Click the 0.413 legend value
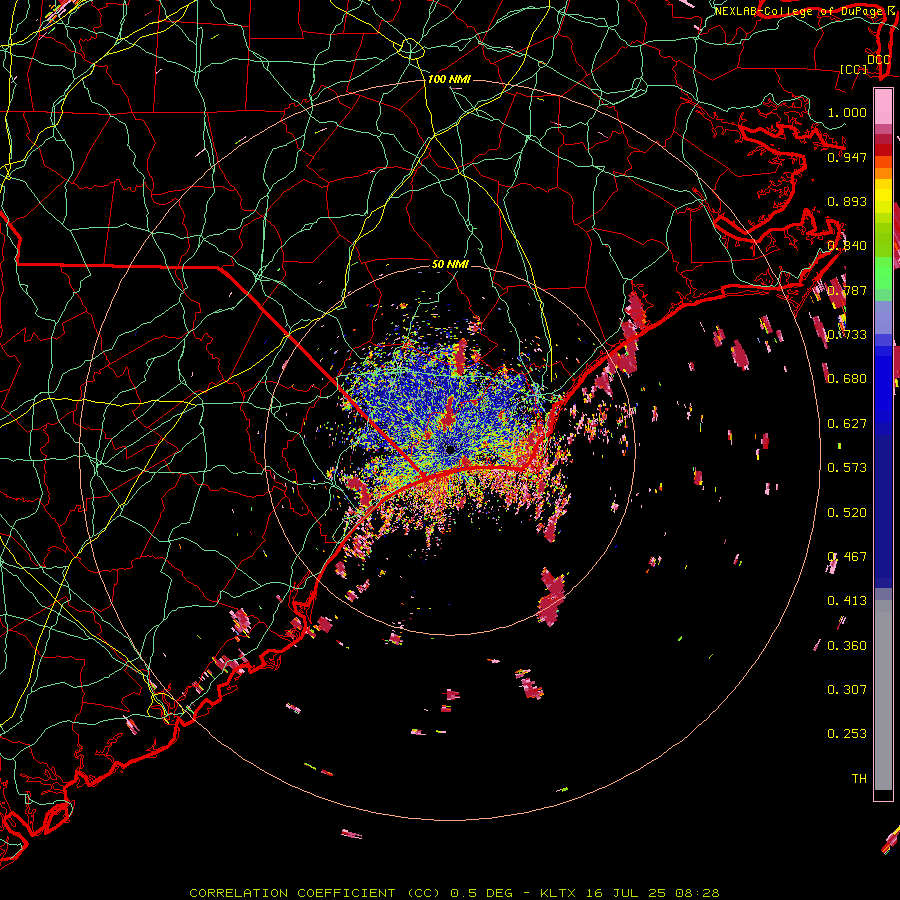This screenshot has height=900, width=900. [847, 601]
